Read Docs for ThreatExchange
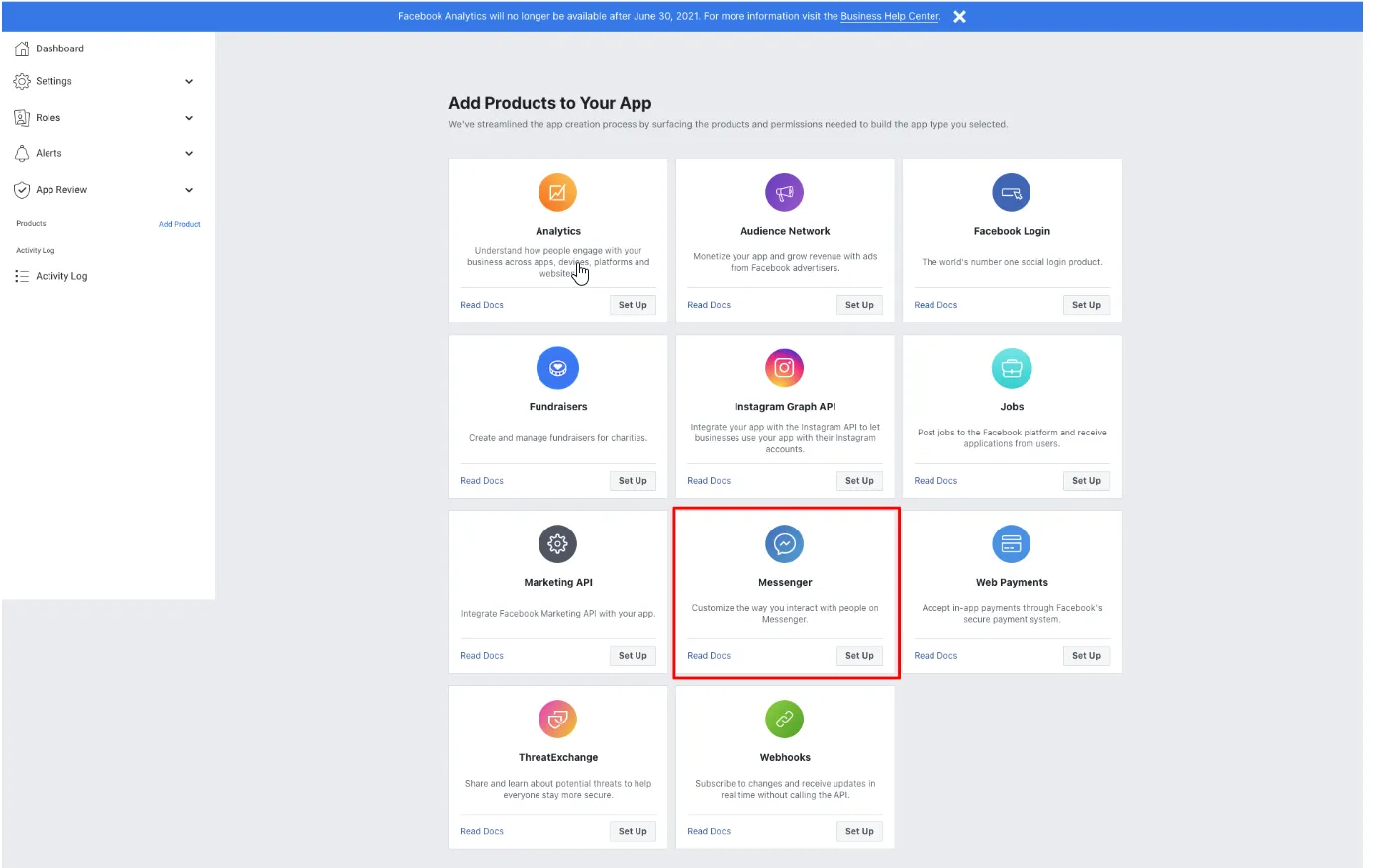The image size is (1373, 868). (x=482, y=831)
